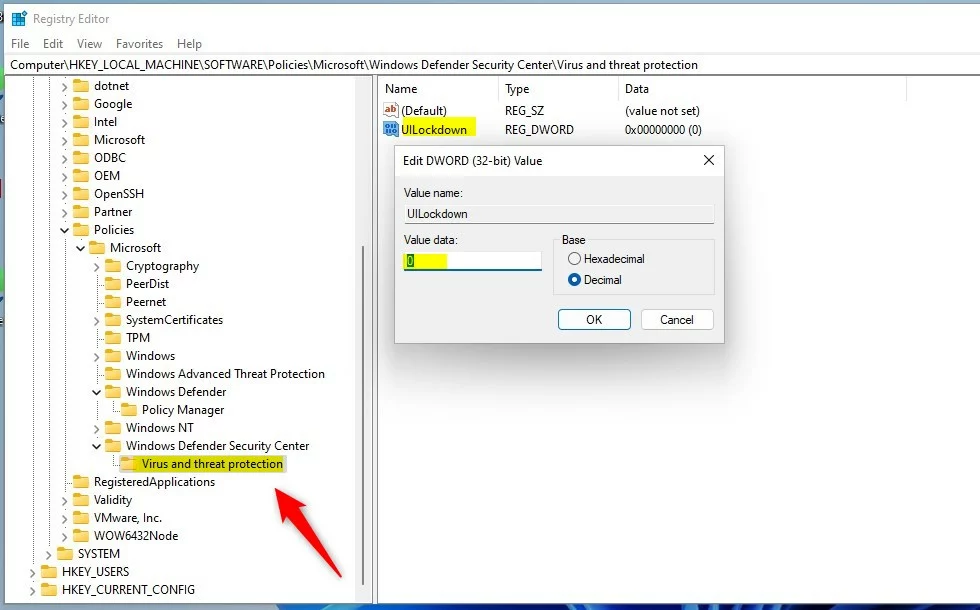Click the HKEY_USERS folder icon
980x610 pixels.
(49, 572)
